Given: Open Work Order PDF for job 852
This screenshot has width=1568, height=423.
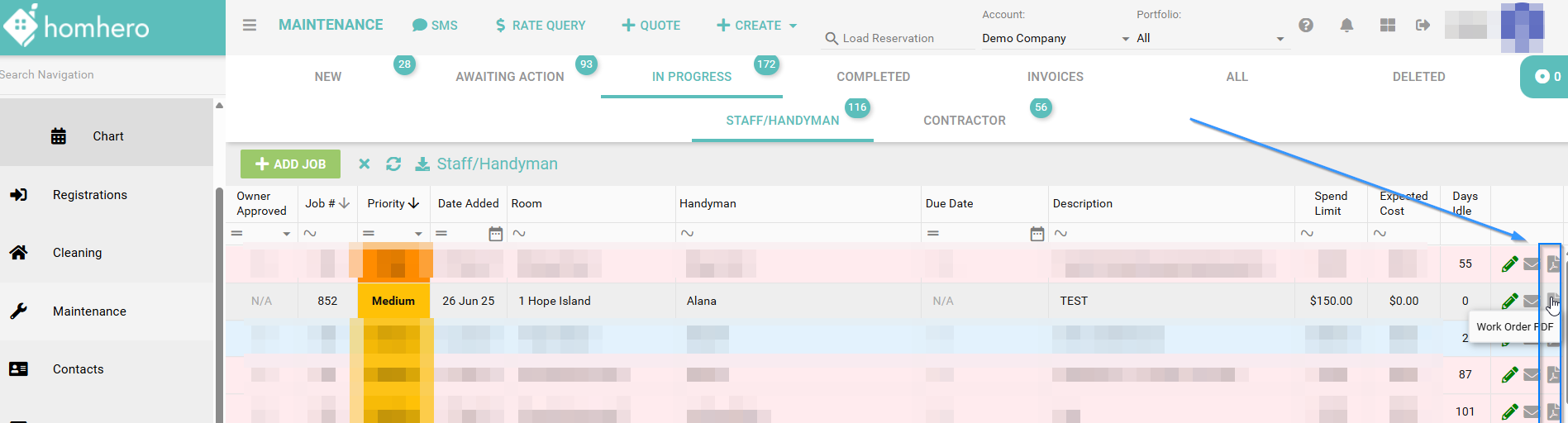Looking at the screenshot, I should tap(1553, 301).
